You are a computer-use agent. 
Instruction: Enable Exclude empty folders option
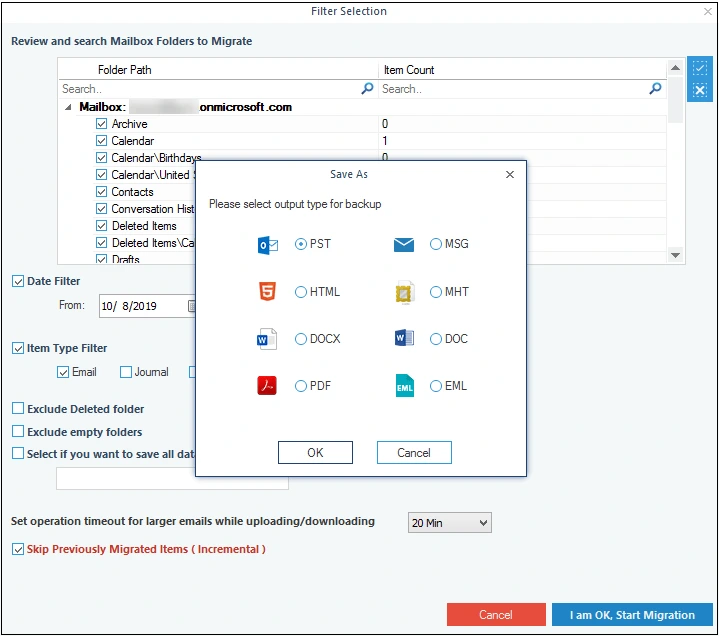point(18,431)
